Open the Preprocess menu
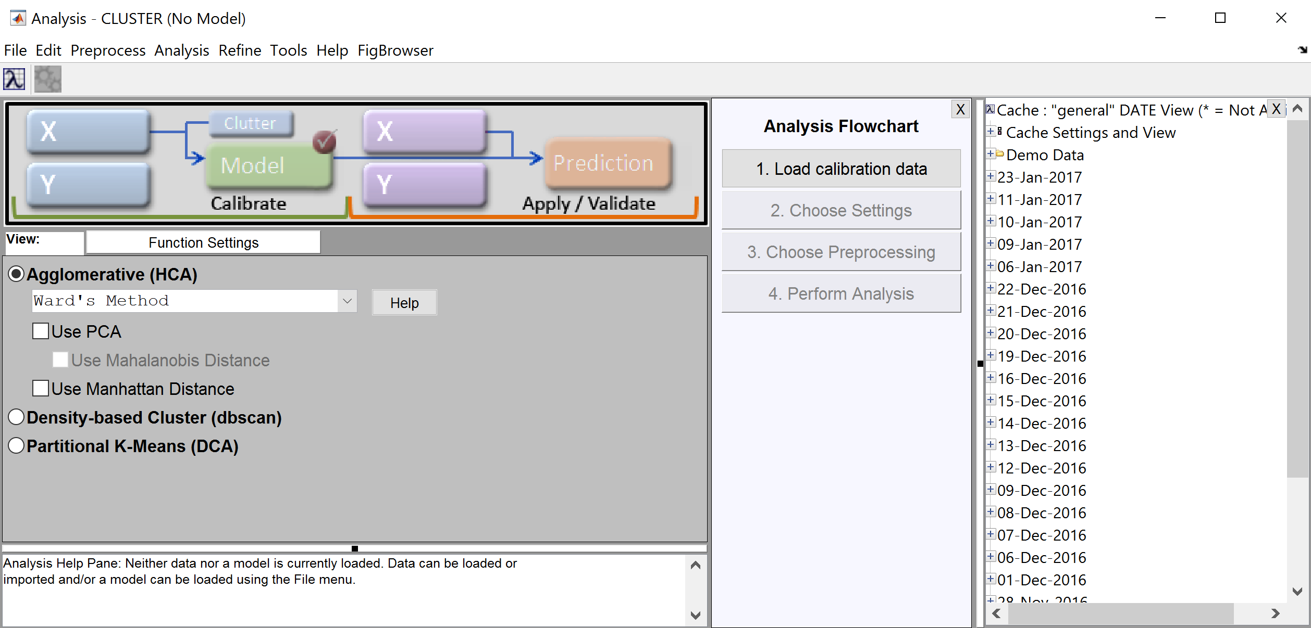 pyautogui.click(x=107, y=50)
